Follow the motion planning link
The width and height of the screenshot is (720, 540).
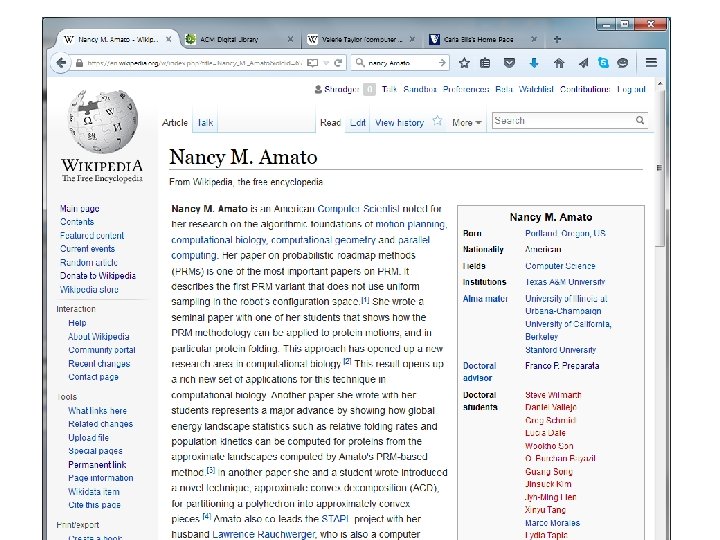[410, 224]
